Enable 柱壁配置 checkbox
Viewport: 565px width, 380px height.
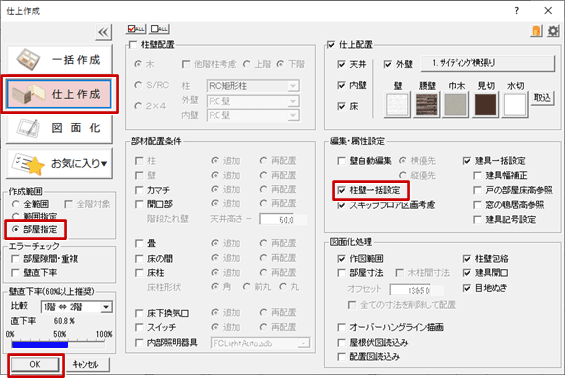pyautogui.click(x=133, y=45)
